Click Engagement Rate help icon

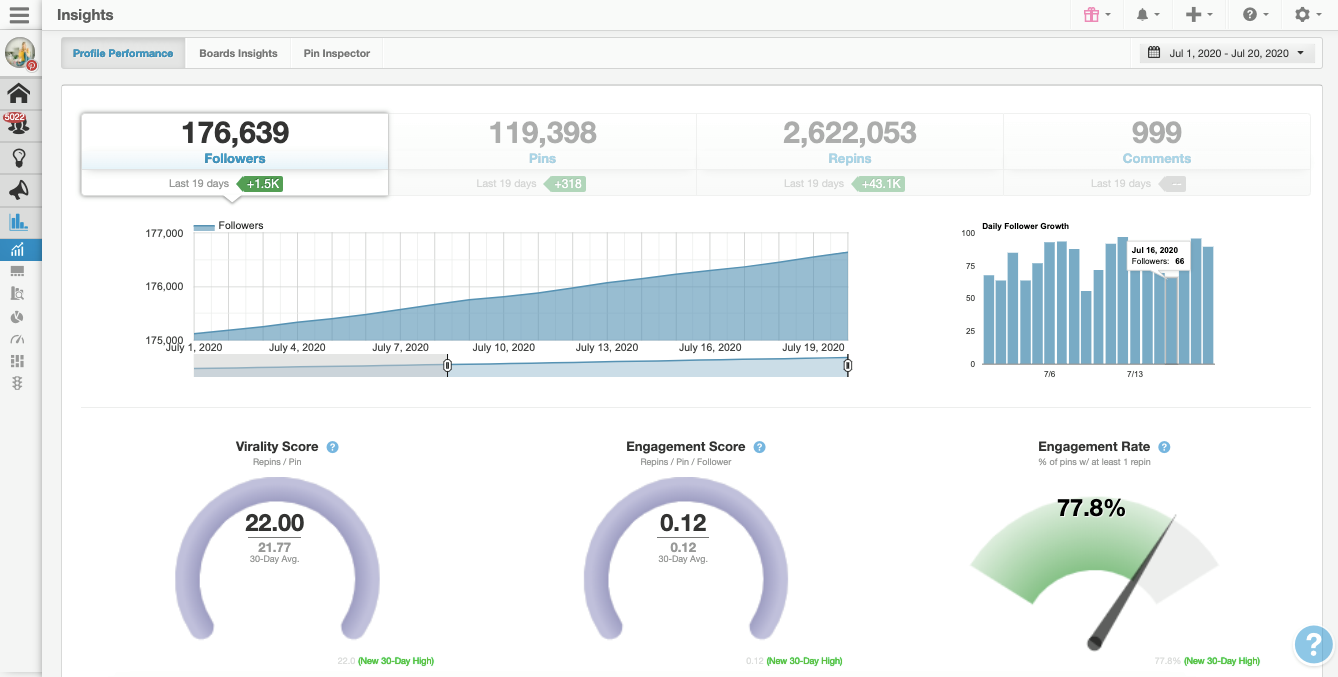[1164, 447]
